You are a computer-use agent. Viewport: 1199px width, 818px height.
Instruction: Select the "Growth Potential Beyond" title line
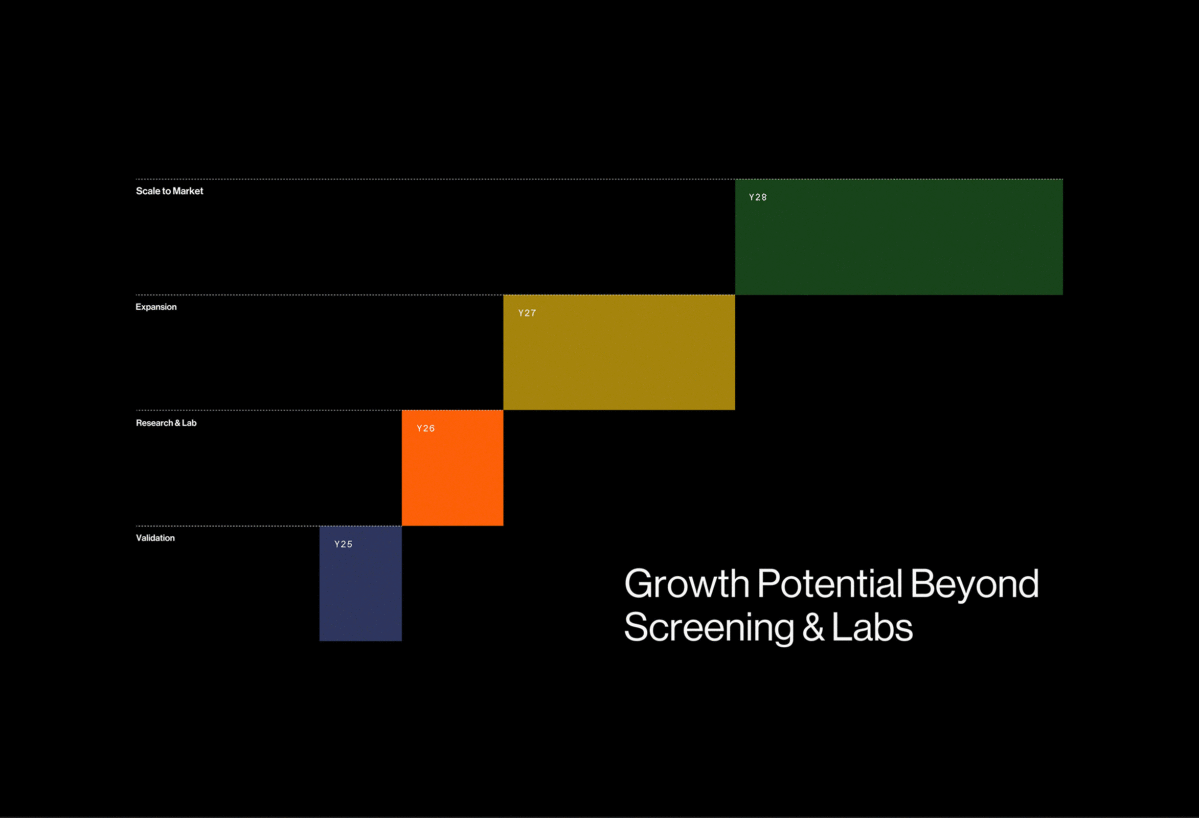831,584
